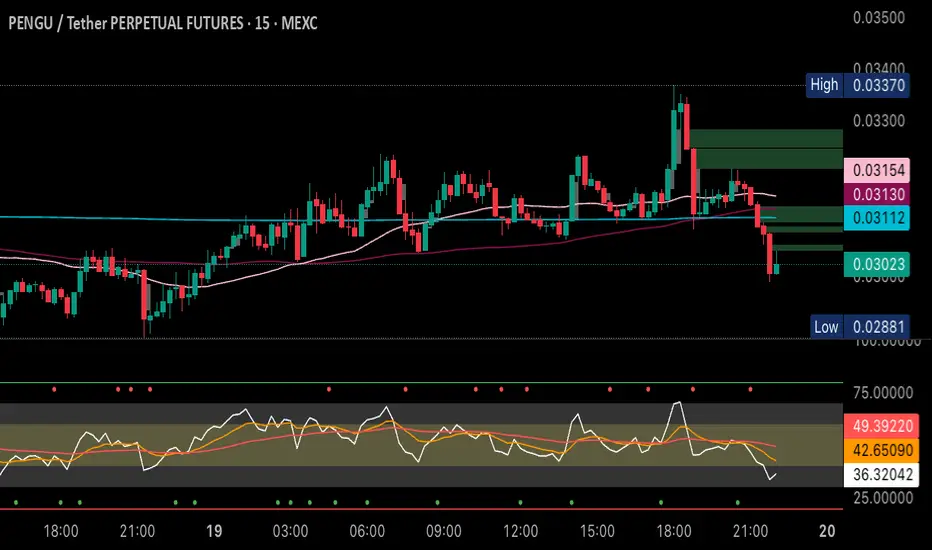Click the 0.03500 price axis value
This screenshot has width=932, height=550.
click(x=879, y=17)
